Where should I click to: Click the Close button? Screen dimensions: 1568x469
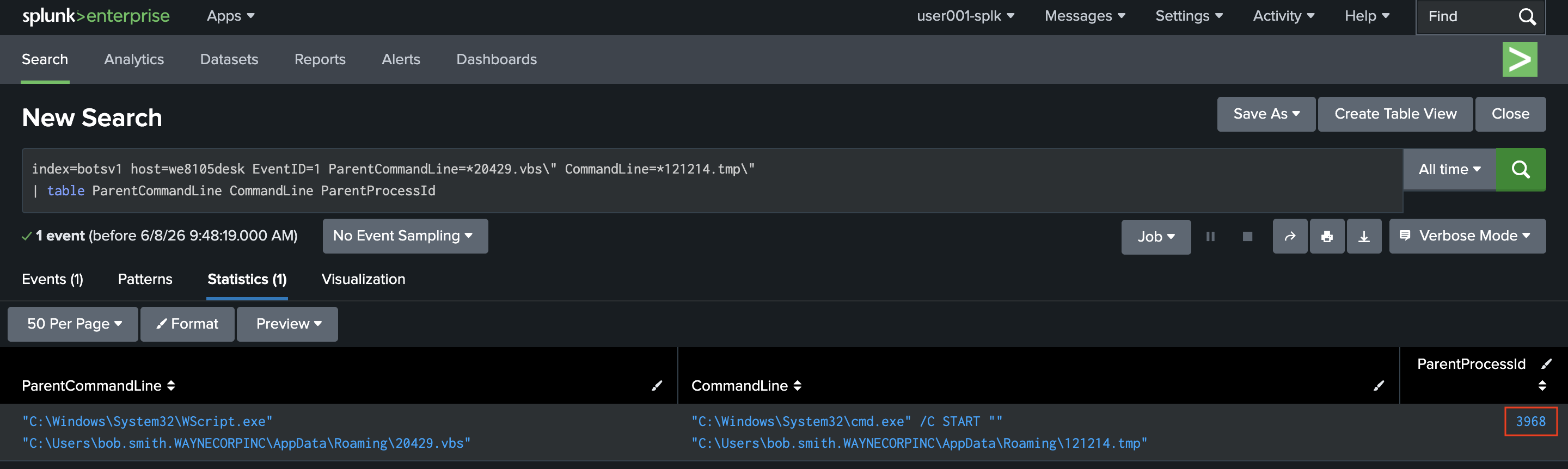tap(1510, 114)
